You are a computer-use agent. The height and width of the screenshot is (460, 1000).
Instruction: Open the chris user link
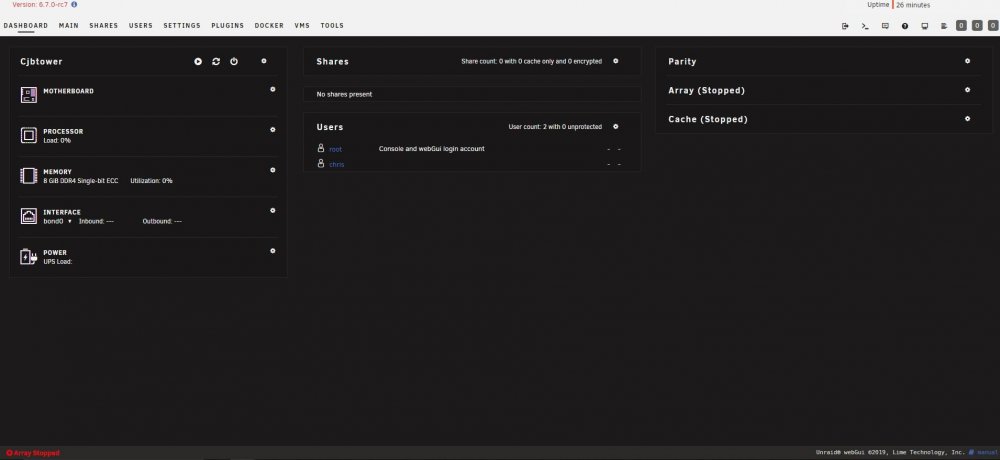click(337, 165)
